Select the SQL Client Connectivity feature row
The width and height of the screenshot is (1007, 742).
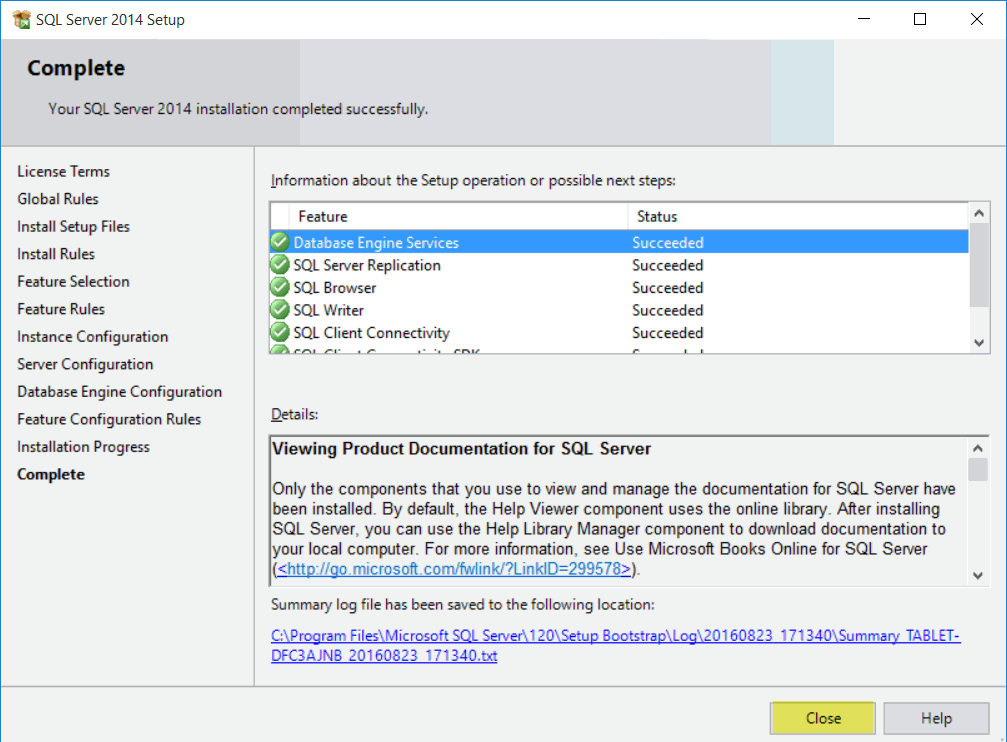click(619, 332)
